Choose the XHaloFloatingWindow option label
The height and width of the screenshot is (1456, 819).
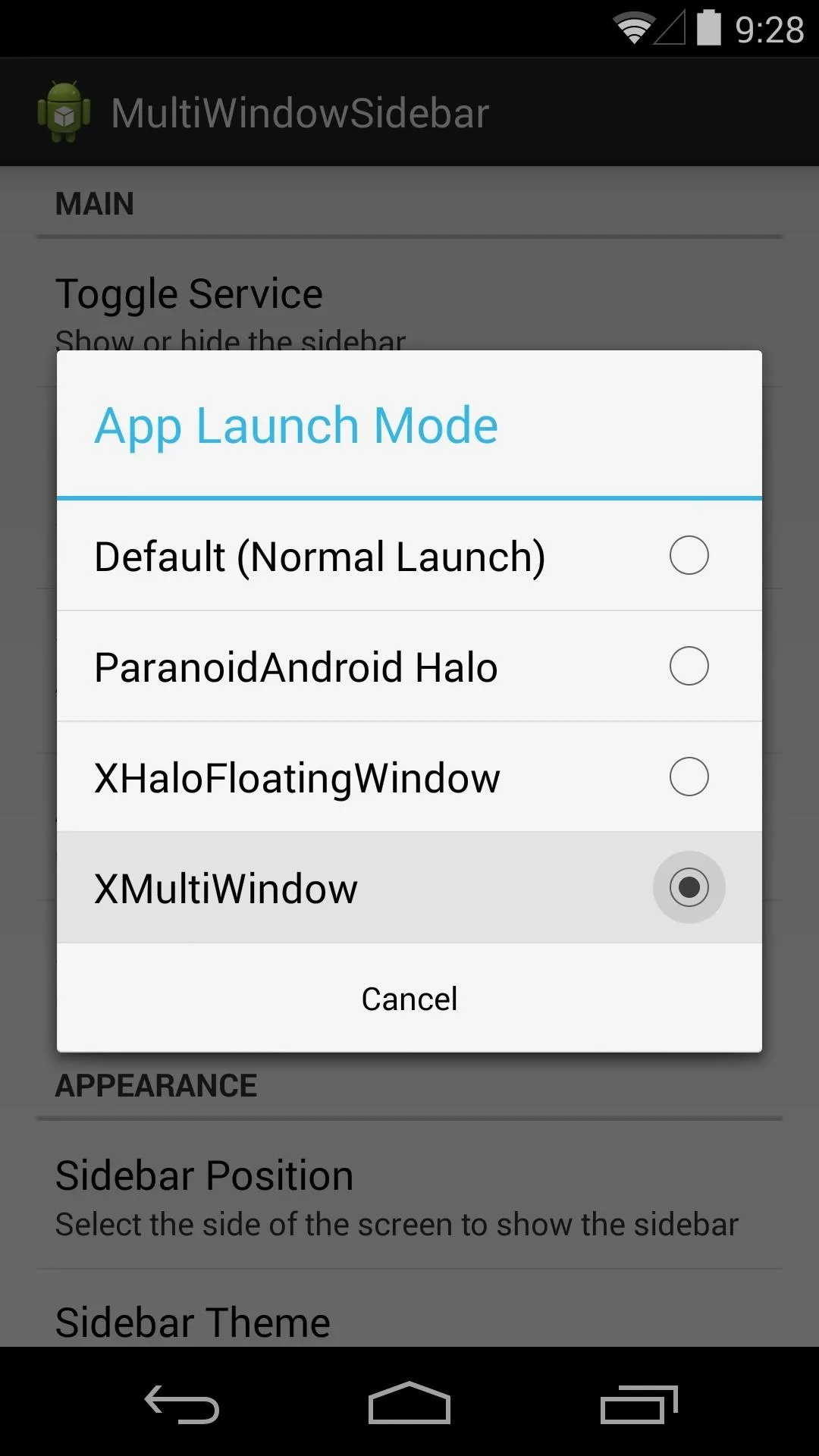point(297,778)
